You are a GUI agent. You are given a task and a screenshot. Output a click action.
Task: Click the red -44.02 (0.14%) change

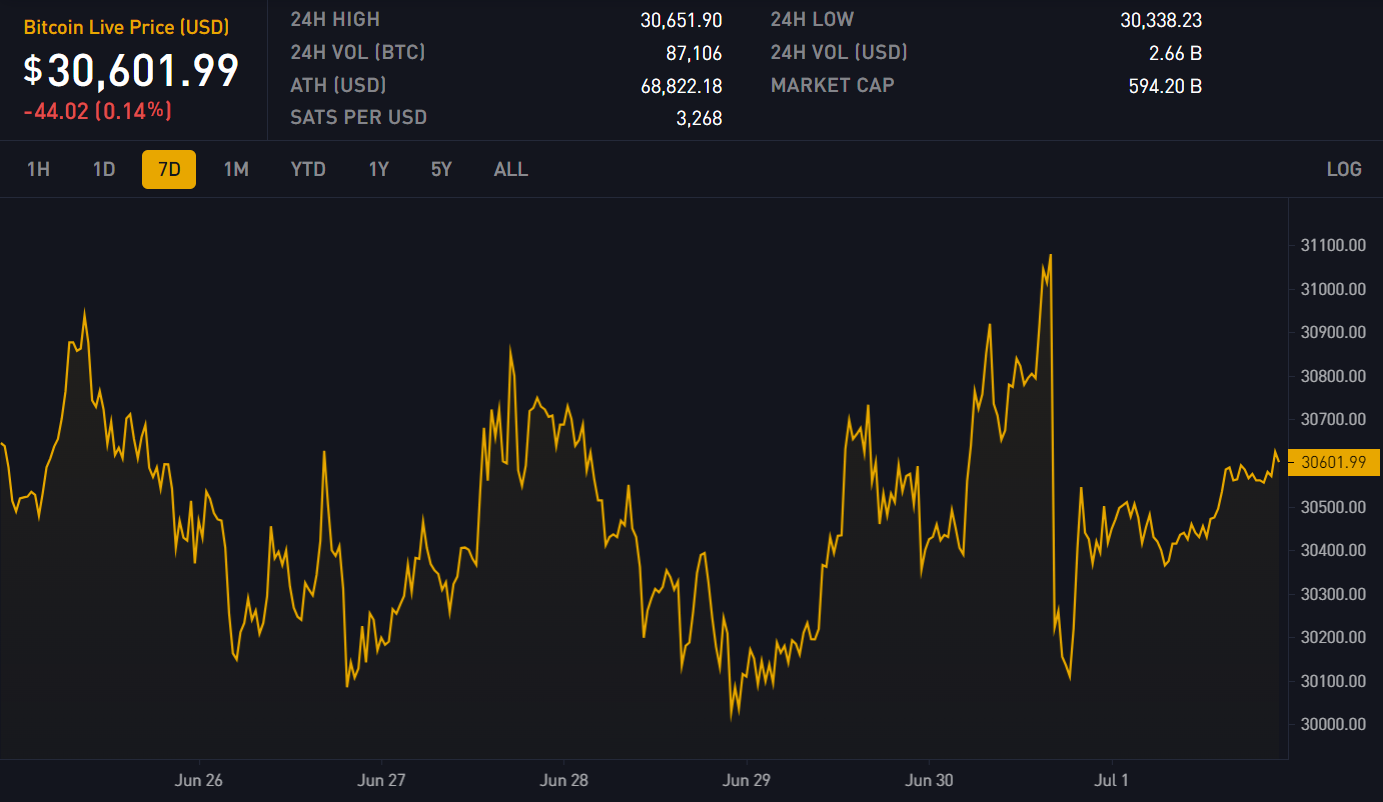[x=98, y=111]
